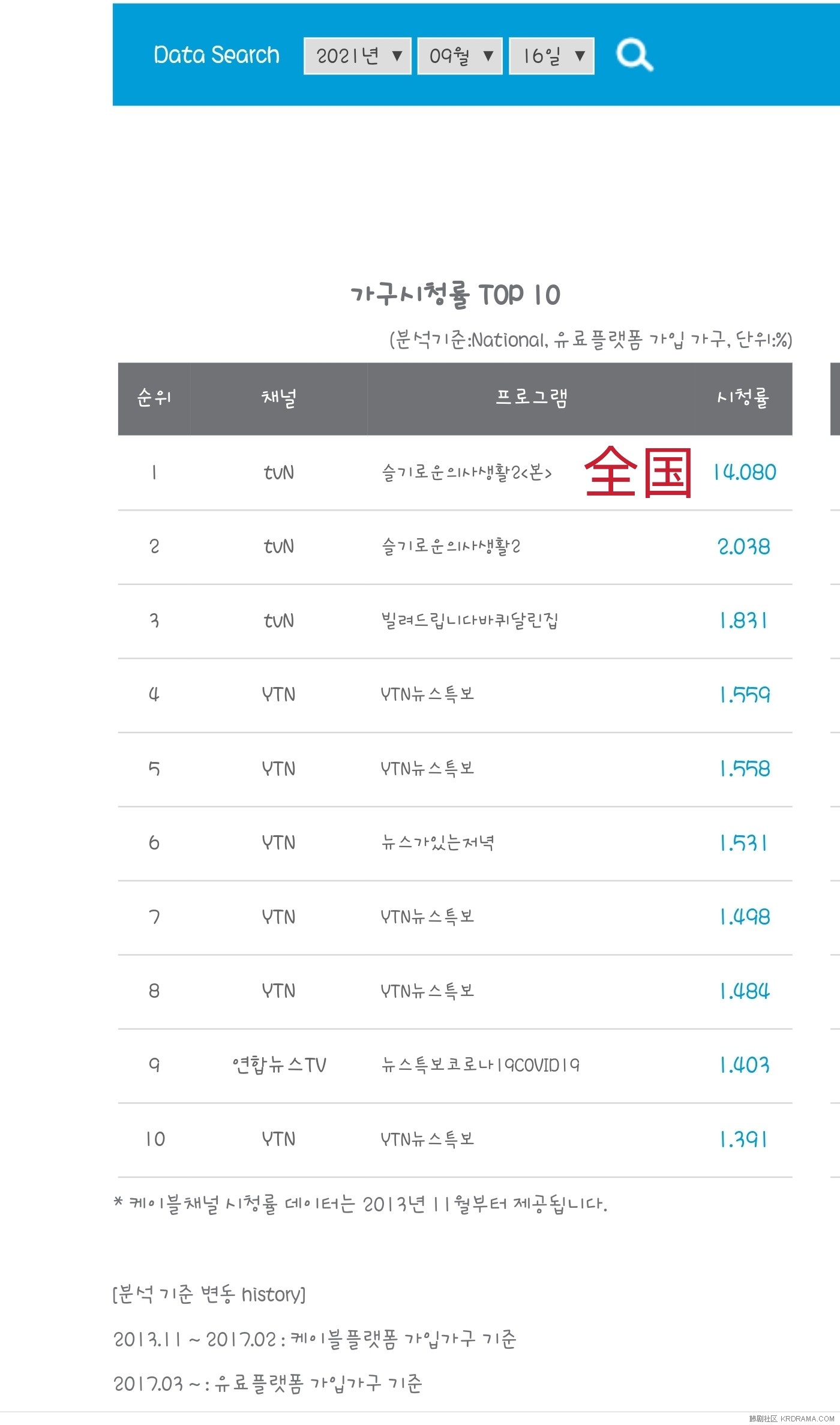This screenshot has height=1425, width=840.
Task: Click the Data Search label
Action: 217,55
